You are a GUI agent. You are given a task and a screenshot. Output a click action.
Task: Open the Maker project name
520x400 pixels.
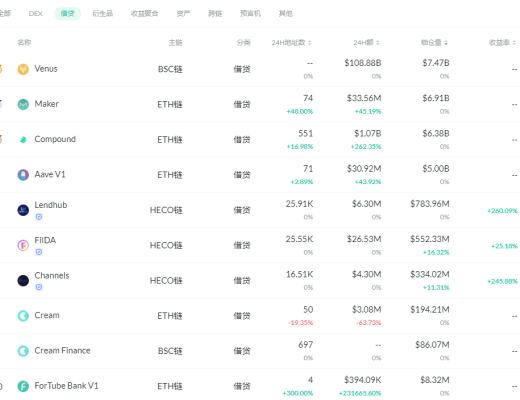pyautogui.click(x=47, y=104)
